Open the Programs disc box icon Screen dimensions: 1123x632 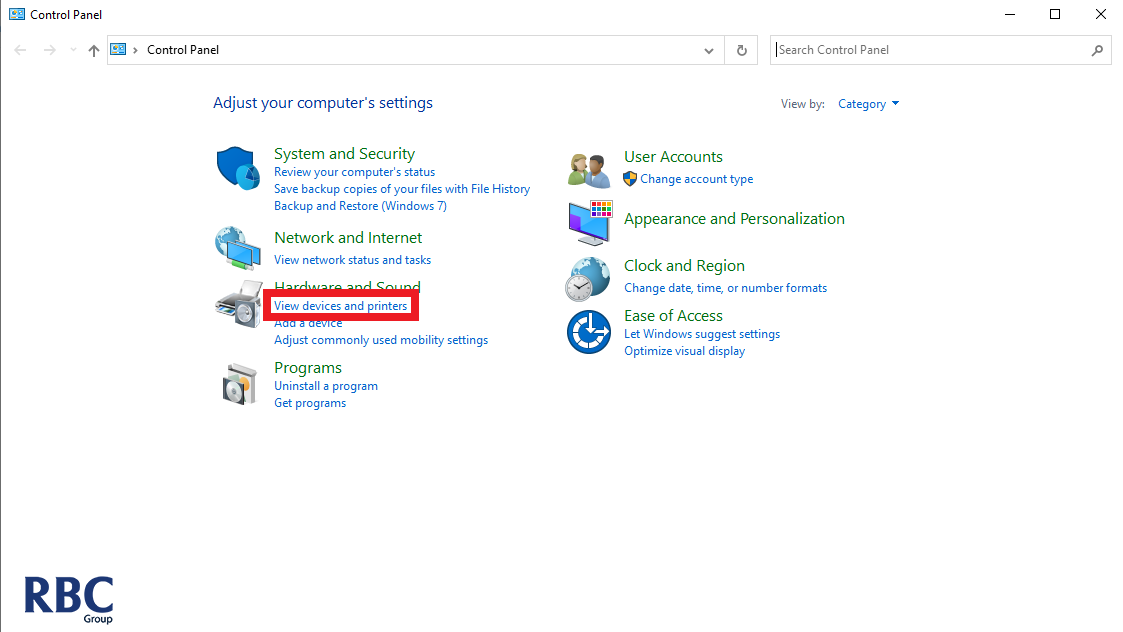click(x=238, y=384)
